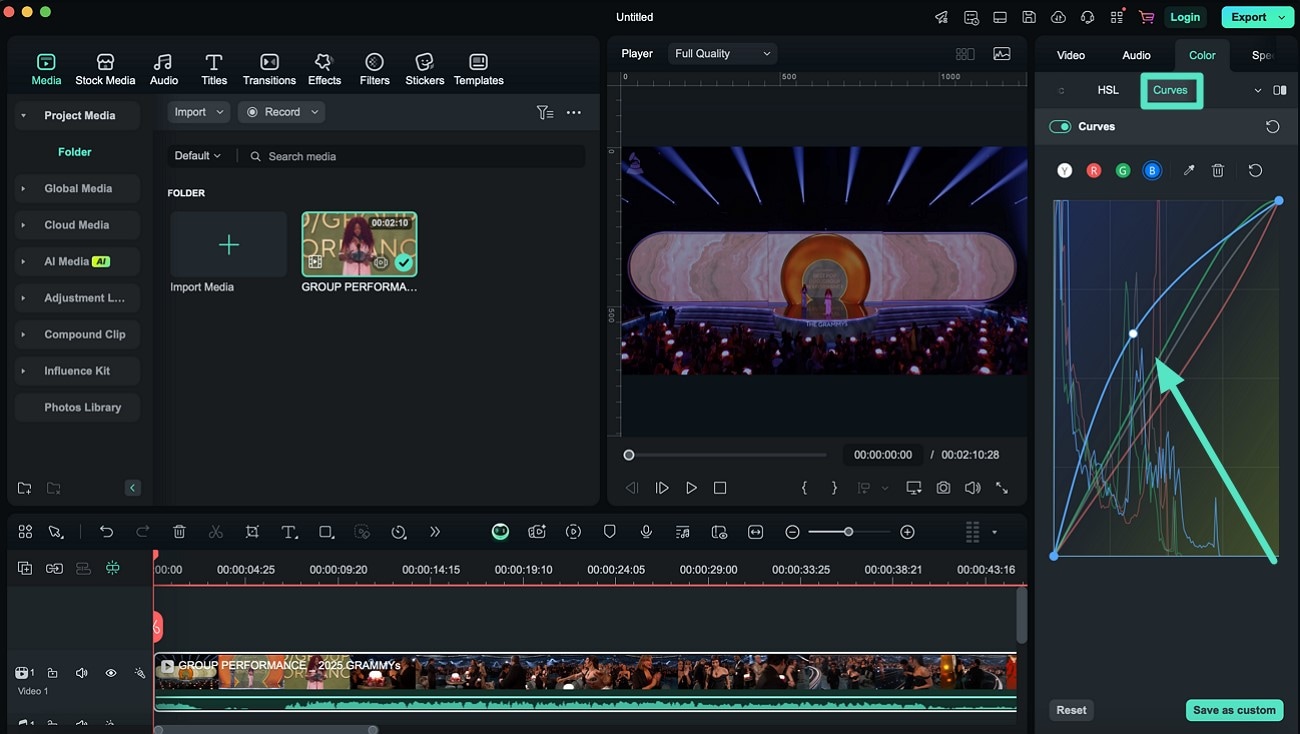Switch to the Audio properties tab
1300x734 pixels.
pos(1136,55)
